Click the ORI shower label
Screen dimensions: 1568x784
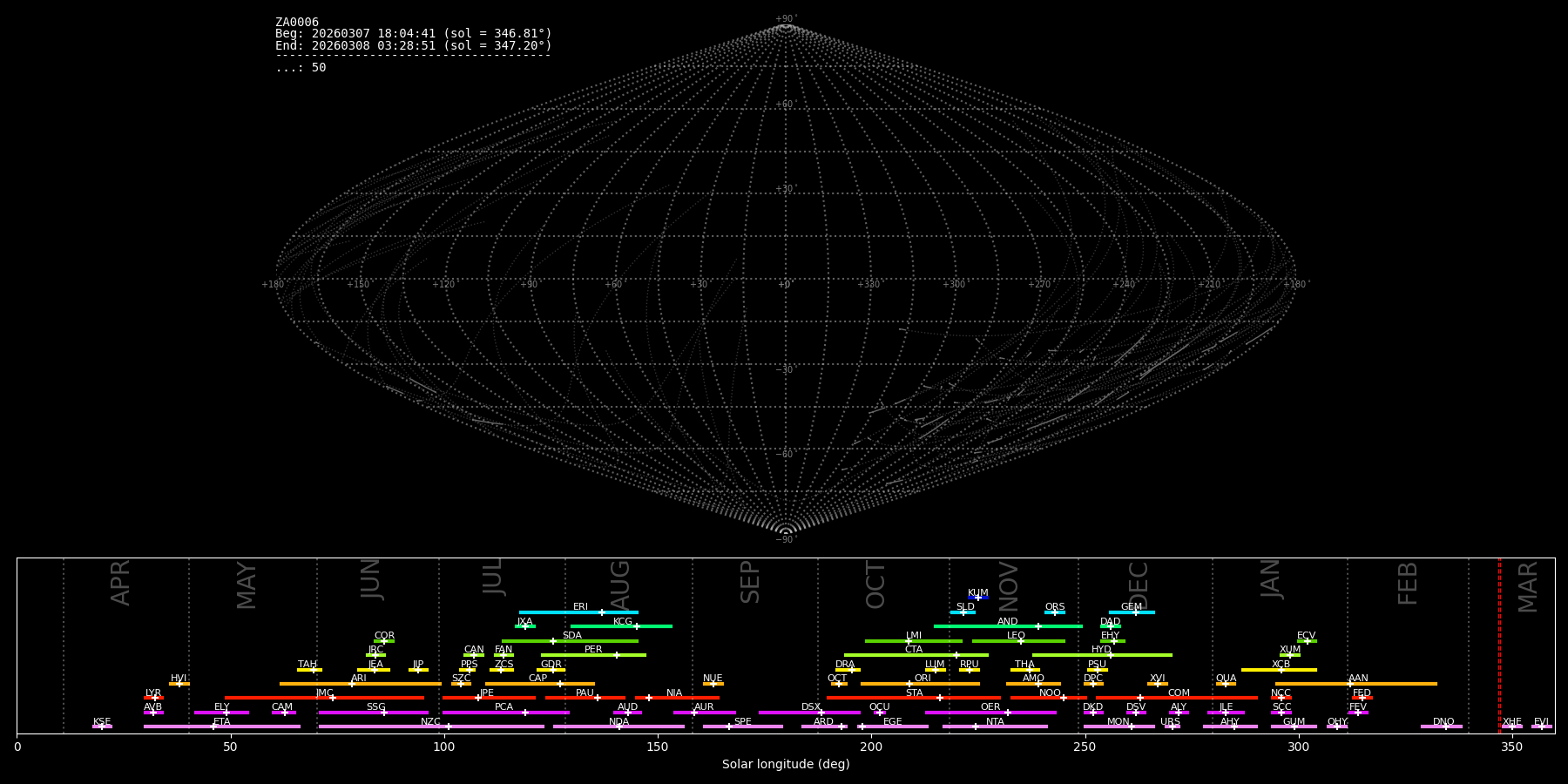click(923, 679)
